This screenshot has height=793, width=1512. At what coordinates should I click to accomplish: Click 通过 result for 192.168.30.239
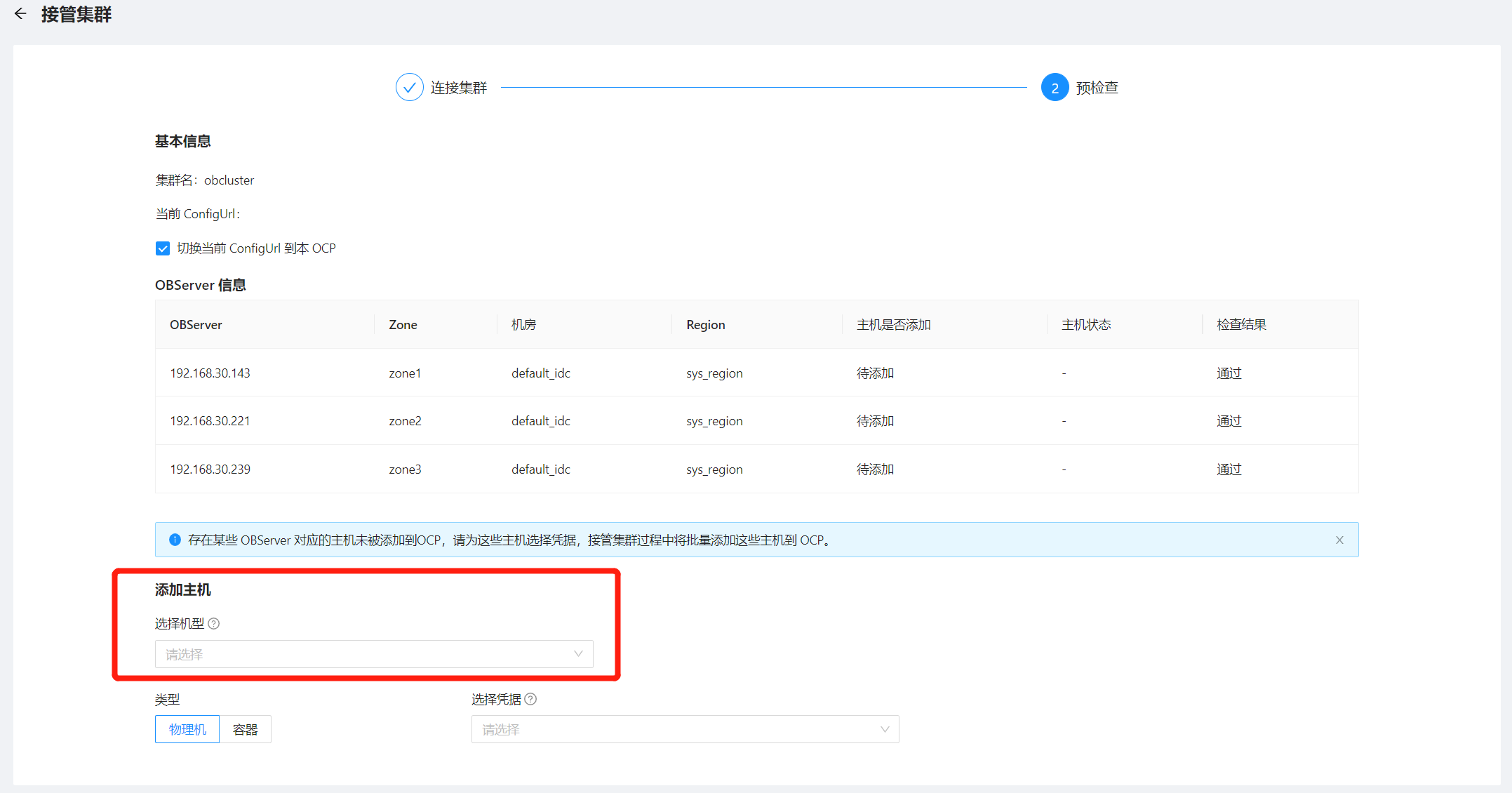(x=1229, y=469)
